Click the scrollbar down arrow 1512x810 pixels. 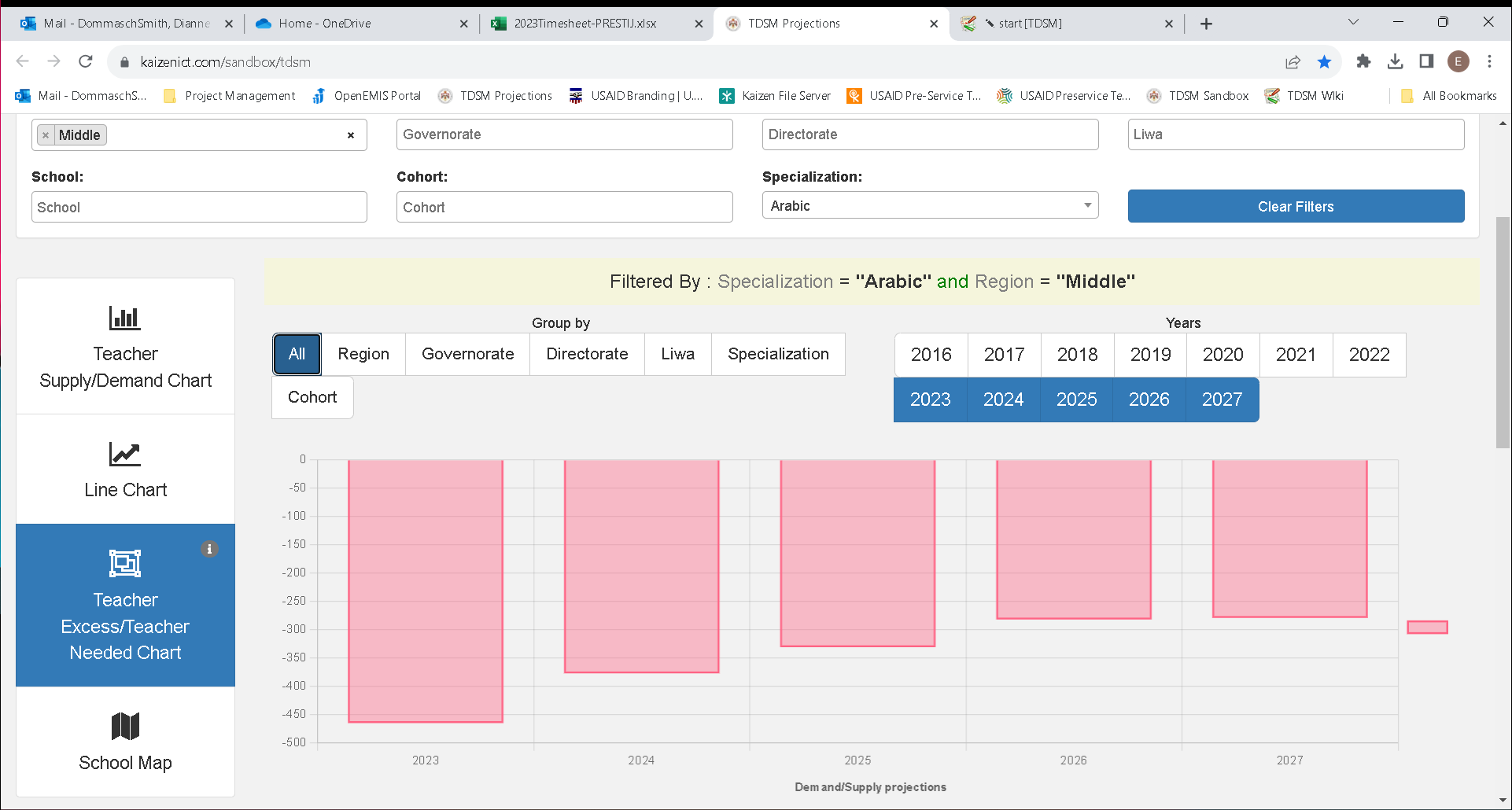pyautogui.click(x=1503, y=801)
